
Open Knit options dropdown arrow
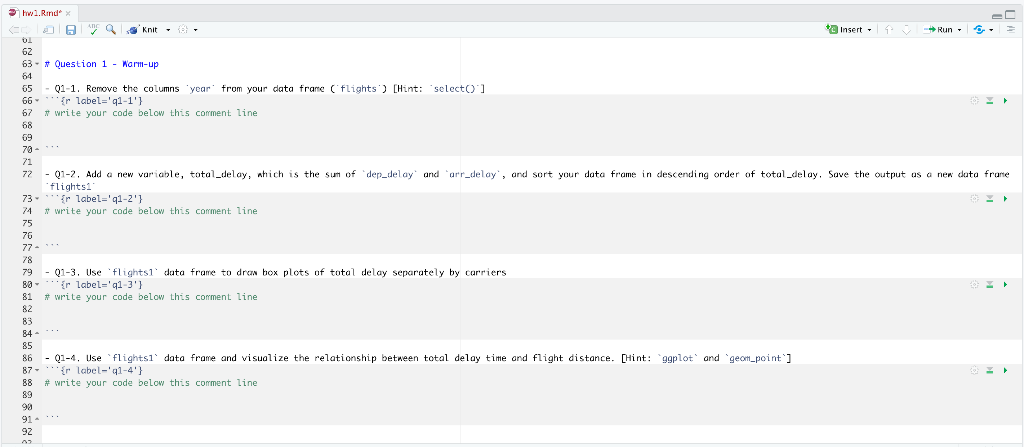[x=168, y=30]
